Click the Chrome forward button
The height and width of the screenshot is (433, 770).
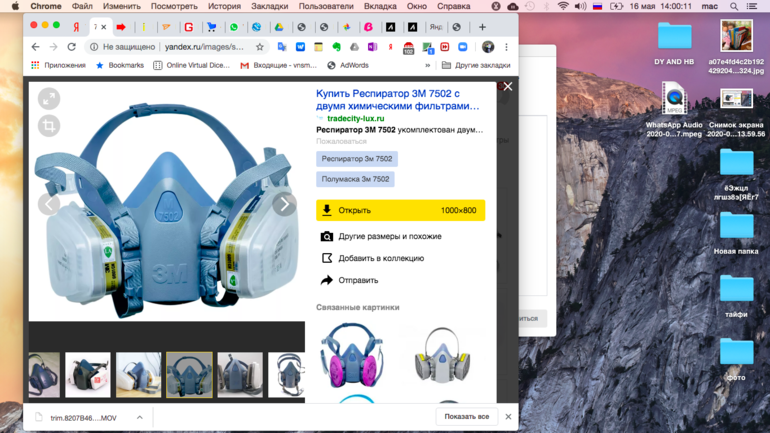point(54,47)
